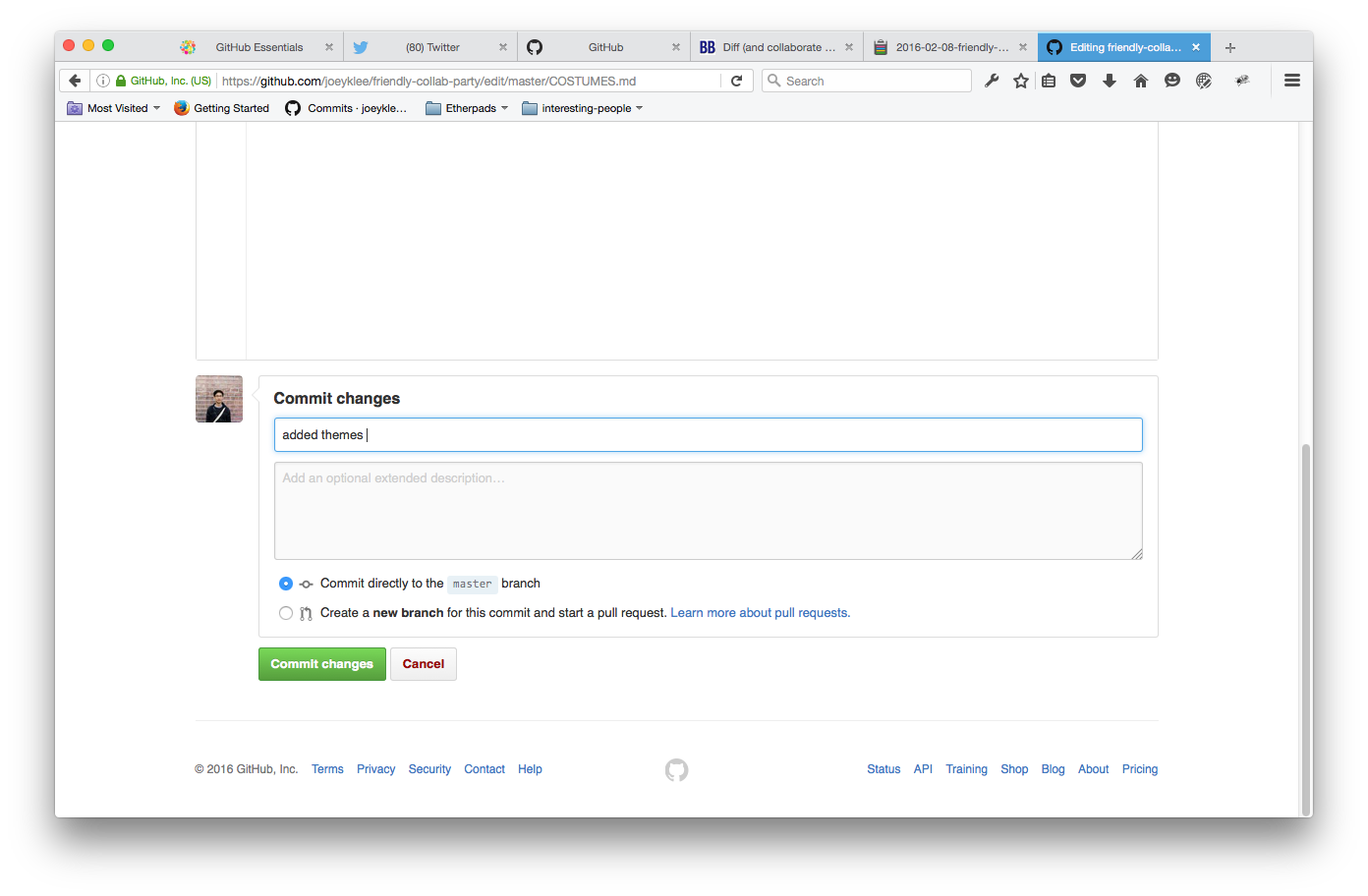Viewport: 1368px width, 896px height.
Task: Go to the browser home page icon
Action: (x=1141, y=81)
